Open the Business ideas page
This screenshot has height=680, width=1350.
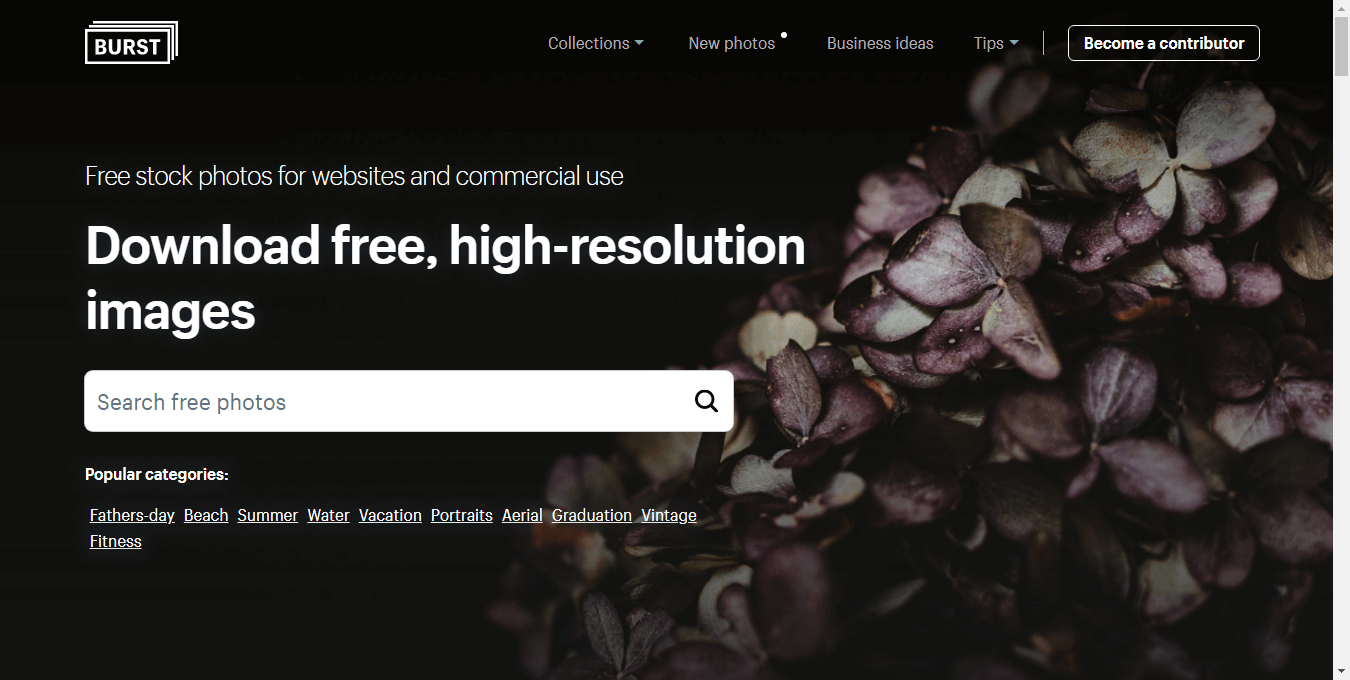[880, 43]
